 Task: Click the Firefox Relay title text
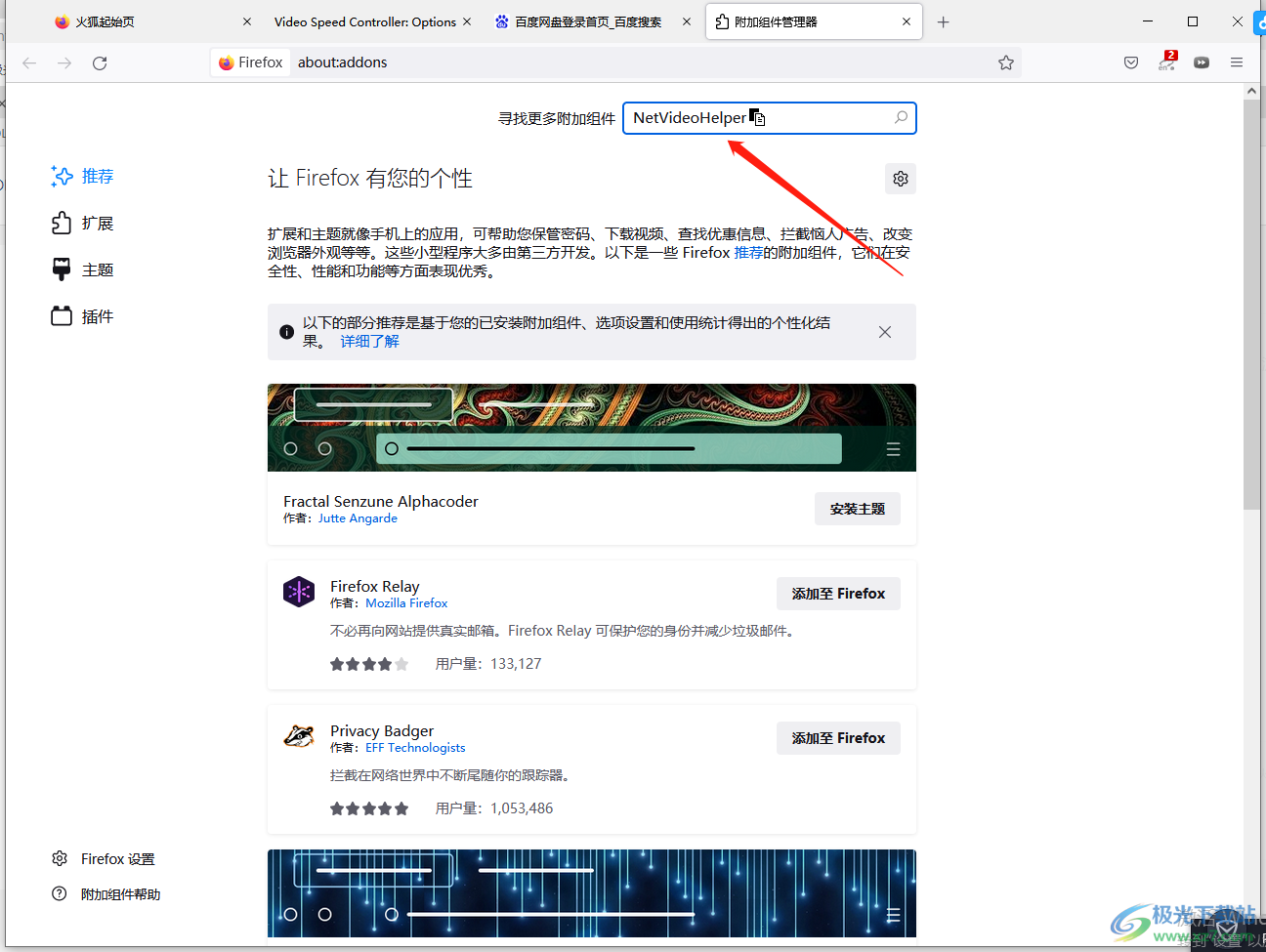pos(375,586)
